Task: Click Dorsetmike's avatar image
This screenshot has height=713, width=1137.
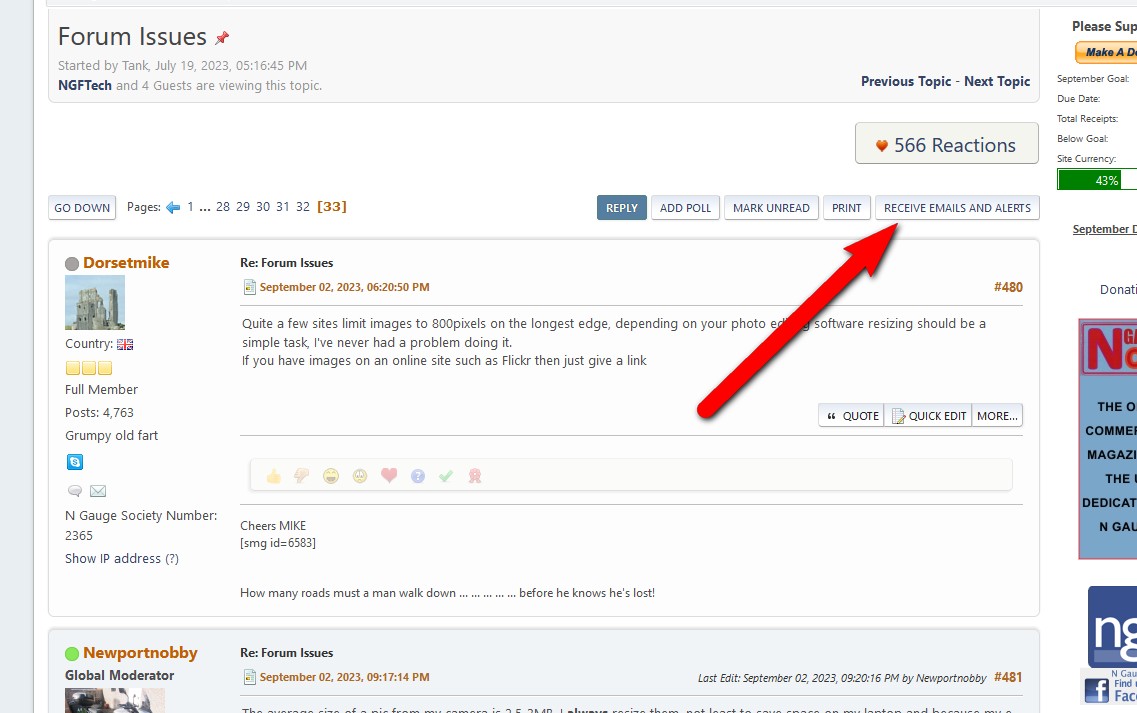Action: (95, 303)
